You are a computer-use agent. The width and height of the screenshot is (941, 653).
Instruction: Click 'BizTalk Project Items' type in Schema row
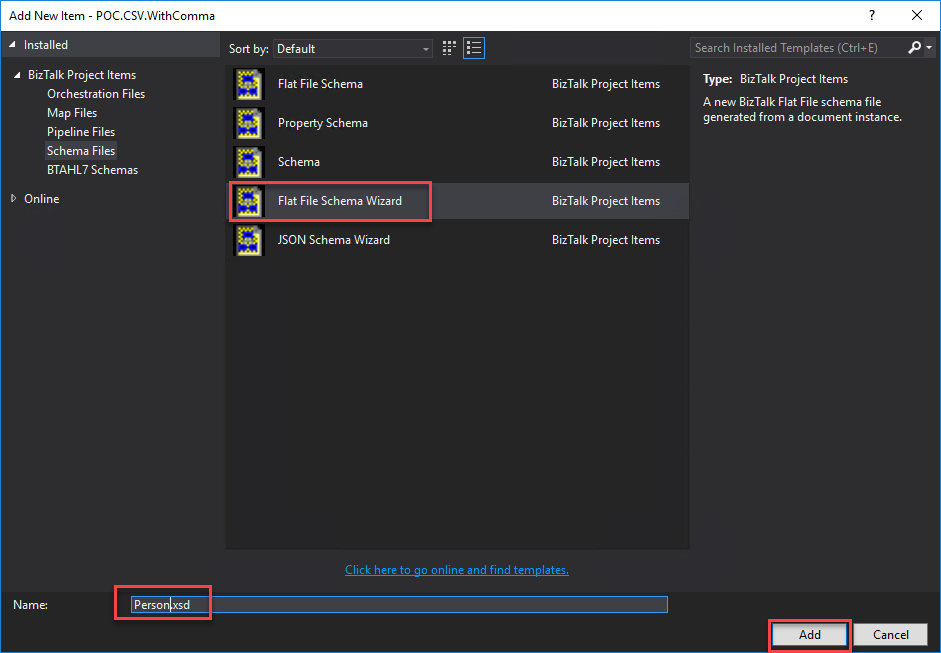point(606,162)
